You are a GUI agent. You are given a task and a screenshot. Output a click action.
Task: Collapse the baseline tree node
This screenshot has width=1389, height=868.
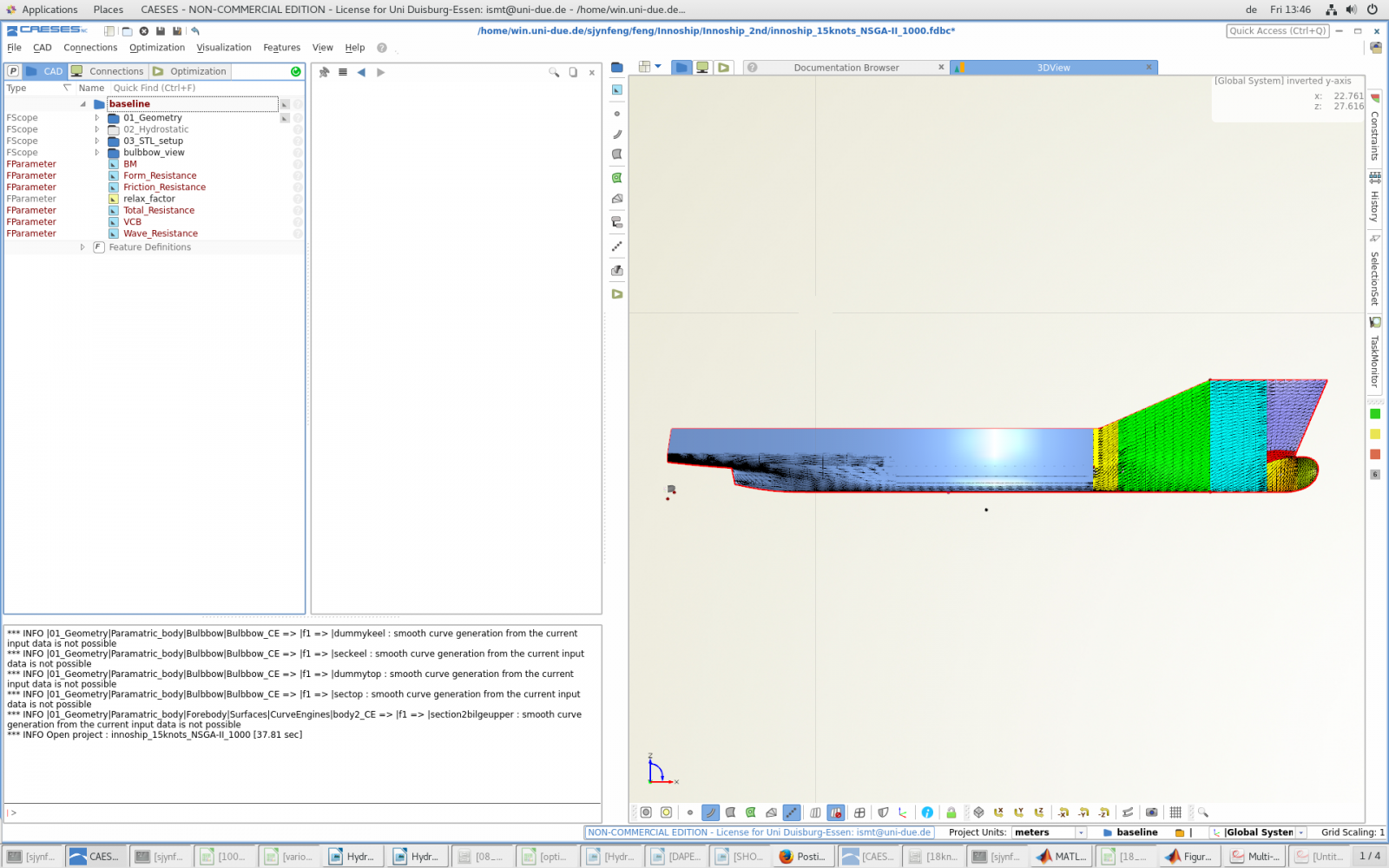tap(83, 104)
